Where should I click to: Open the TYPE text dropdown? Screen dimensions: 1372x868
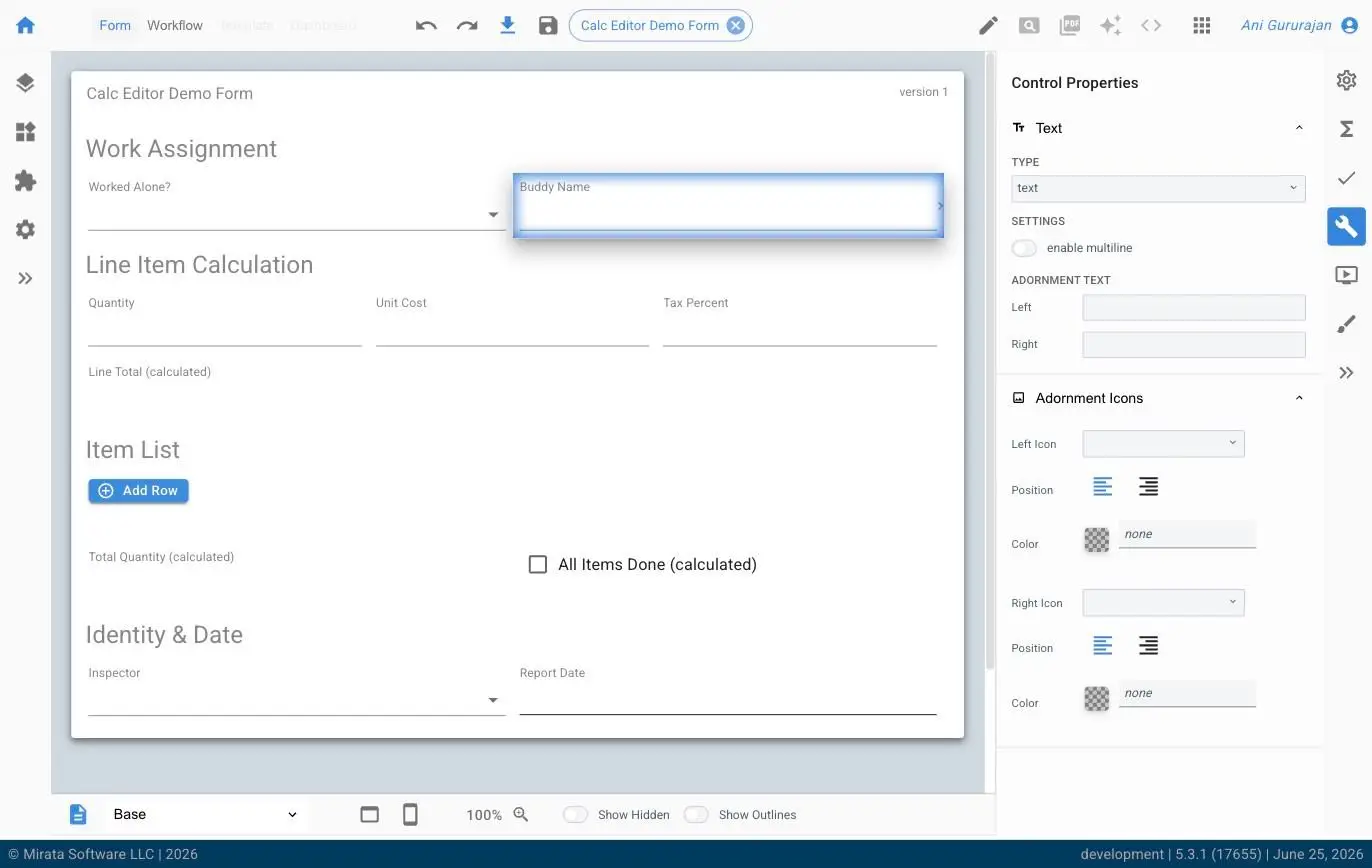tap(1158, 188)
